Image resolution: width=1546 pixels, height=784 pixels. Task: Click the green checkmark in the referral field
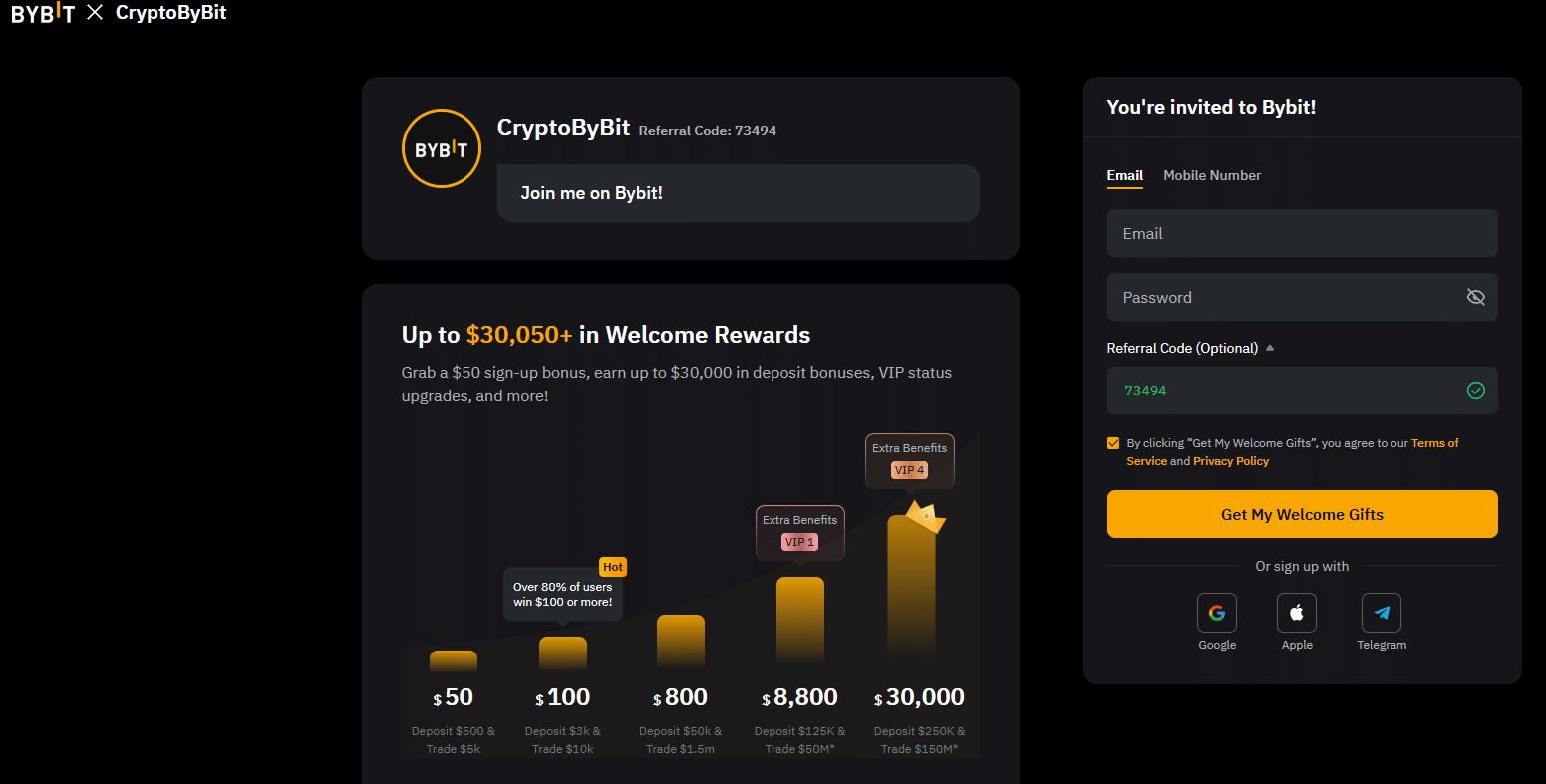tap(1476, 391)
